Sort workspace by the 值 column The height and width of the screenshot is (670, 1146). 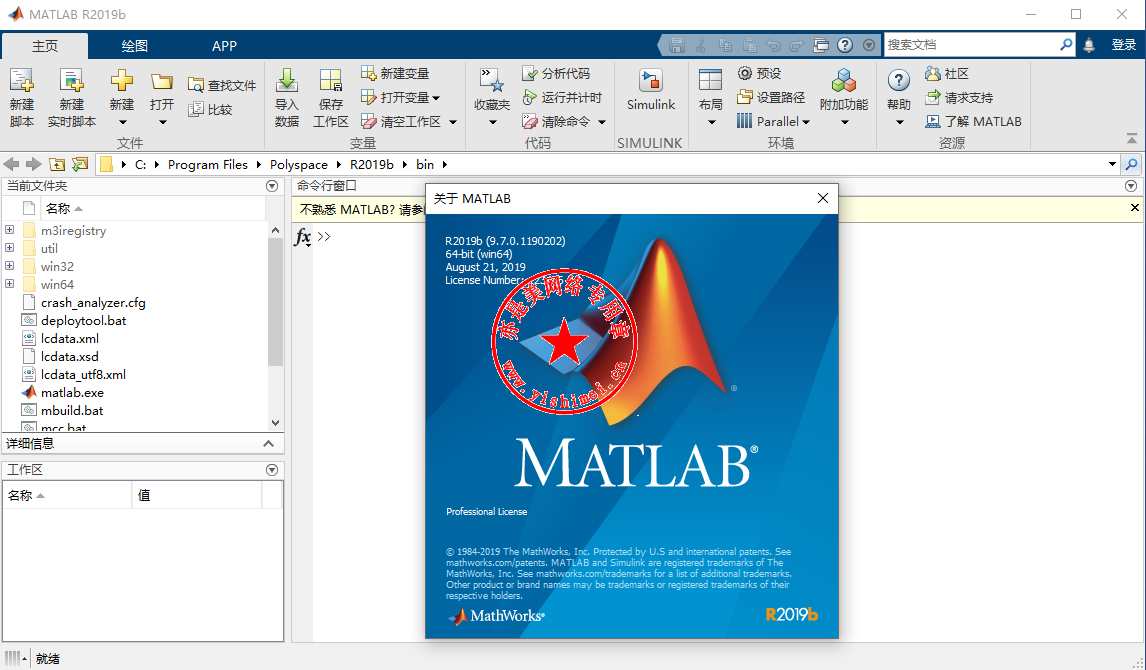[x=197, y=495]
